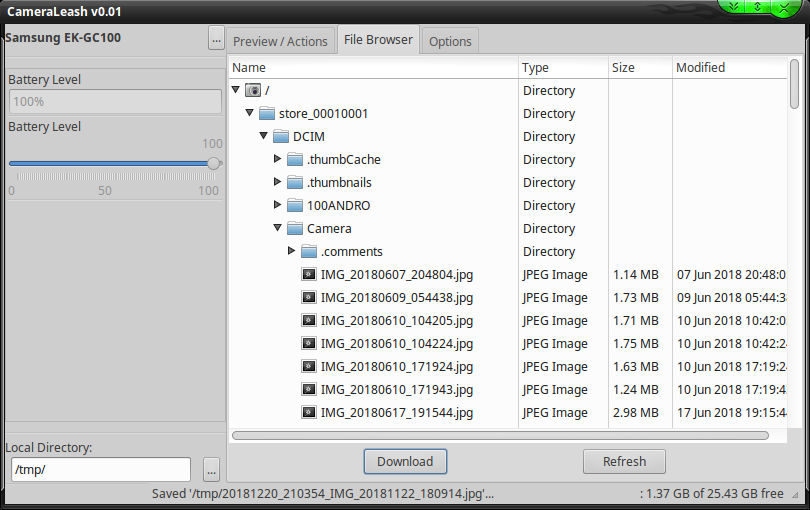Click the 1.37 GB of 25.43 GB free status
The height and width of the screenshot is (510, 810).
pyautogui.click(x=712, y=493)
